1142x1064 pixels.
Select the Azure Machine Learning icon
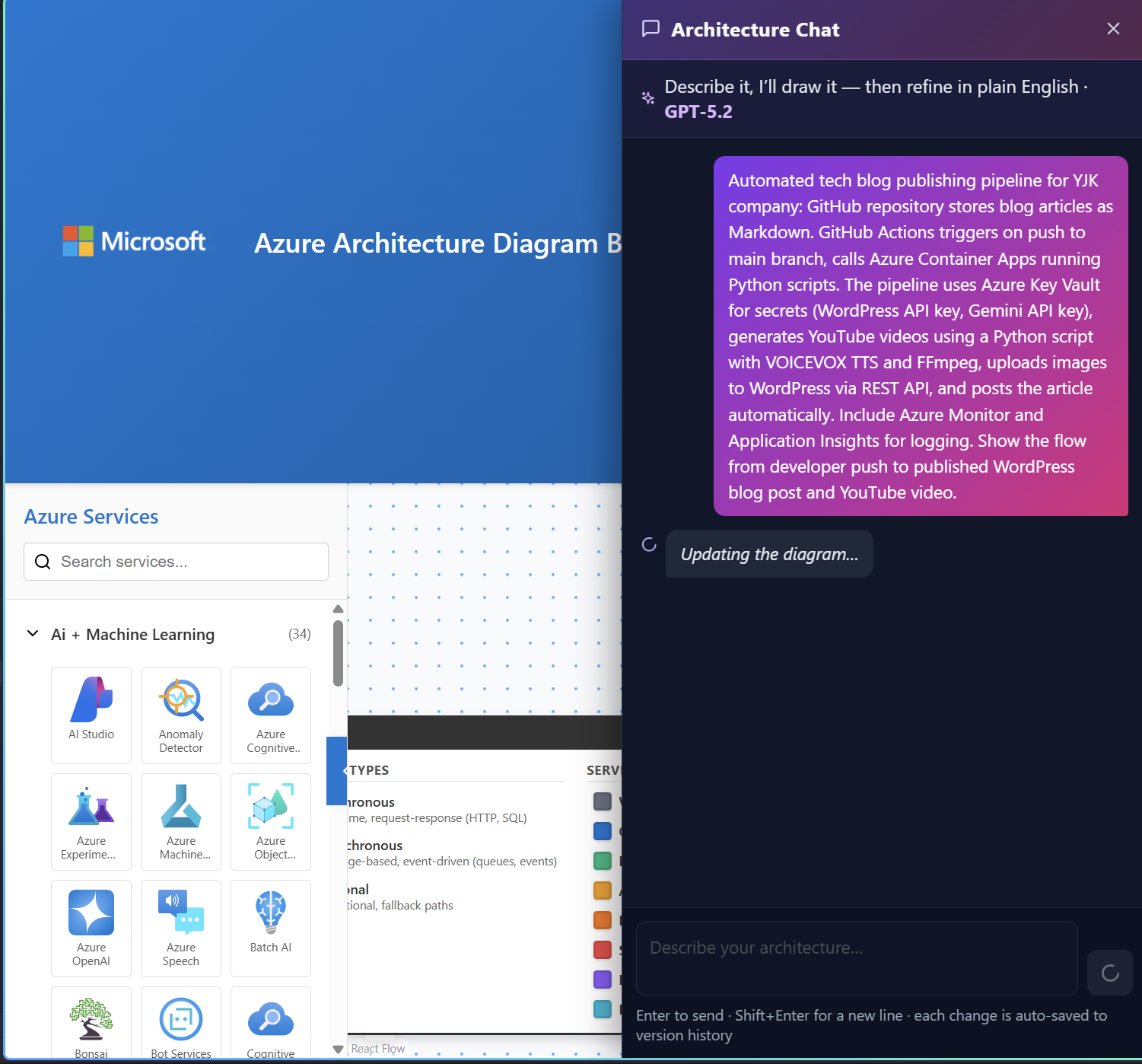181,821
